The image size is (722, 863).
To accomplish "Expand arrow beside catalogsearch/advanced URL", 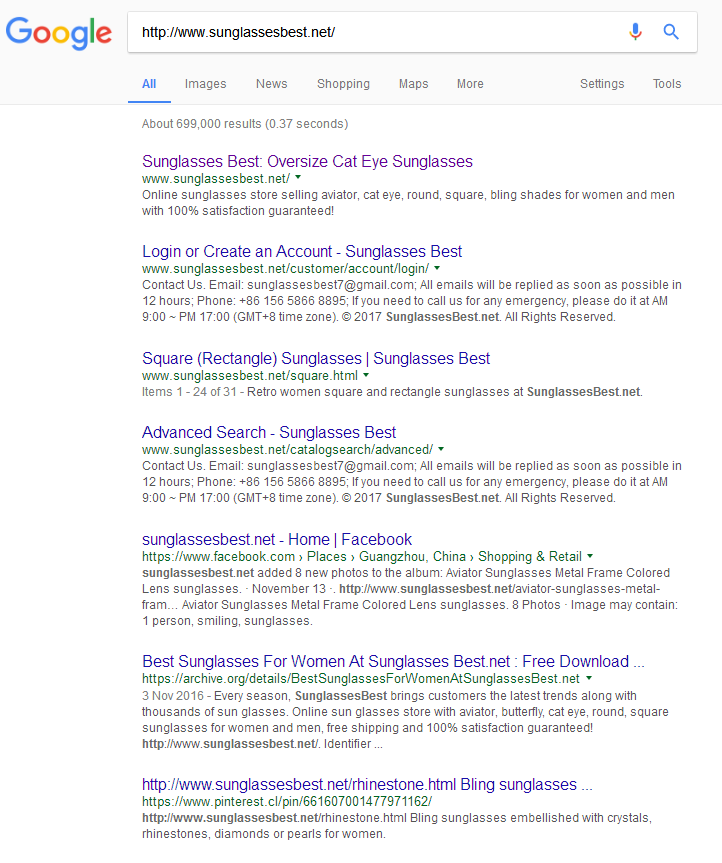I will 441,449.
